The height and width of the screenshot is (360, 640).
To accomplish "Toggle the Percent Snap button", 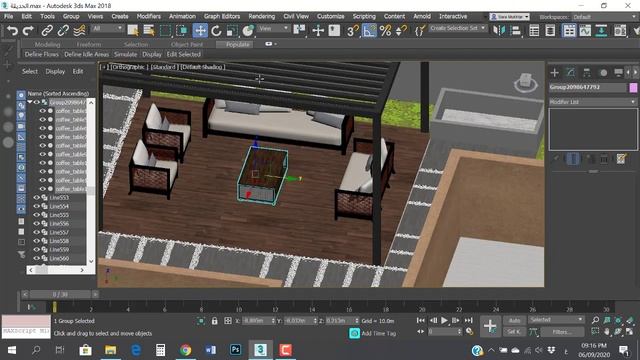I will 385,31.
